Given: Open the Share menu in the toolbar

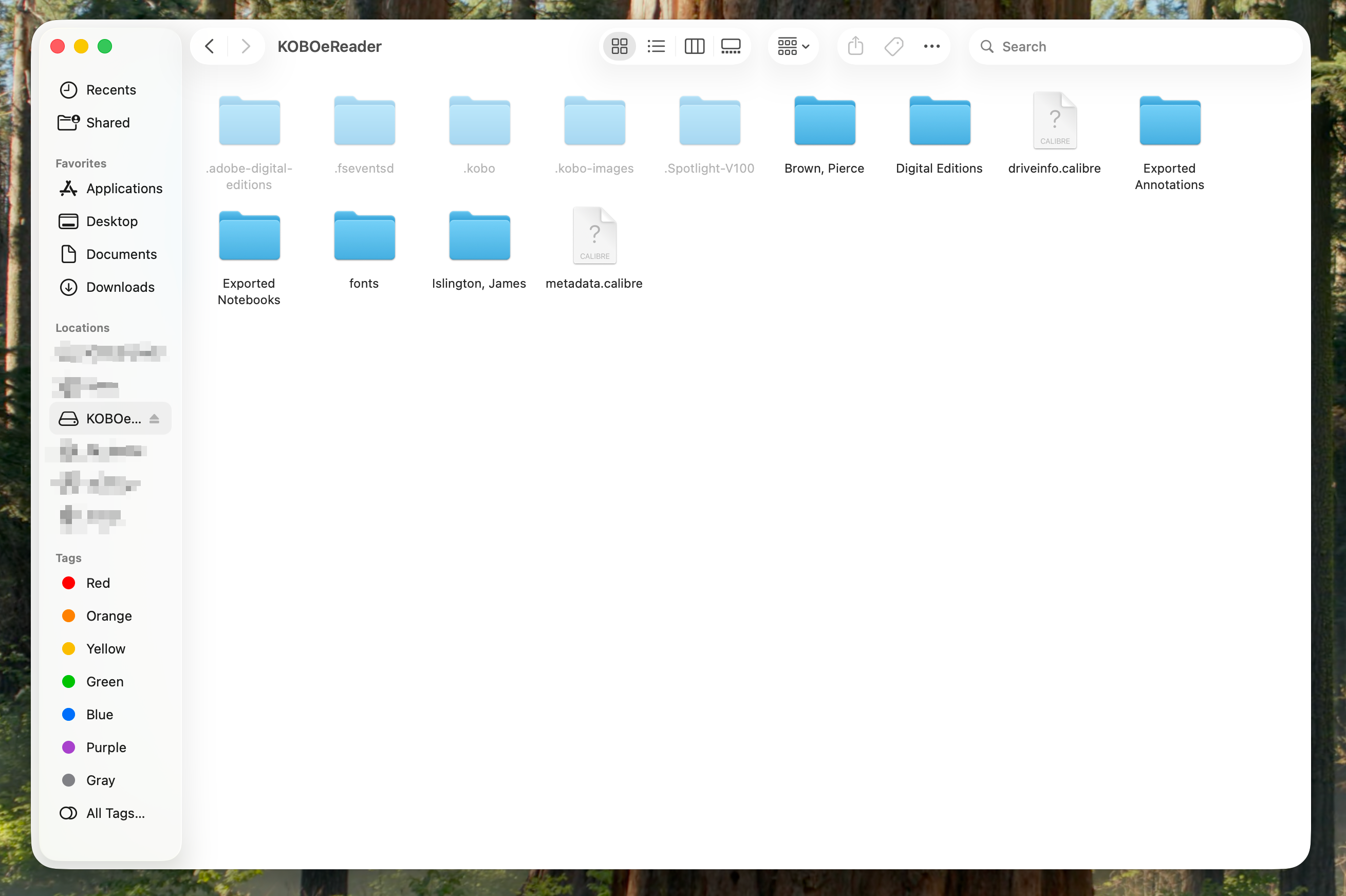Looking at the screenshot, I should pyautogui.click(x=854, y=46).
